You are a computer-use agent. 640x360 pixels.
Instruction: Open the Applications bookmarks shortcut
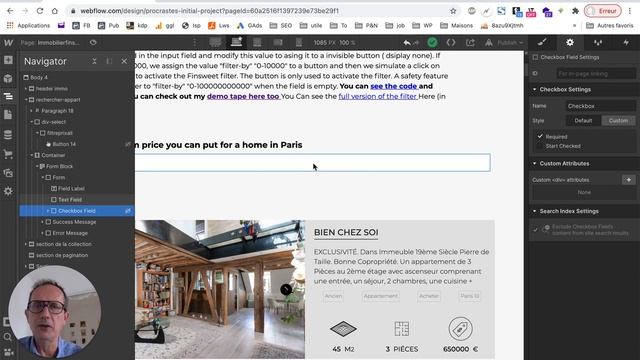[28, 25]
